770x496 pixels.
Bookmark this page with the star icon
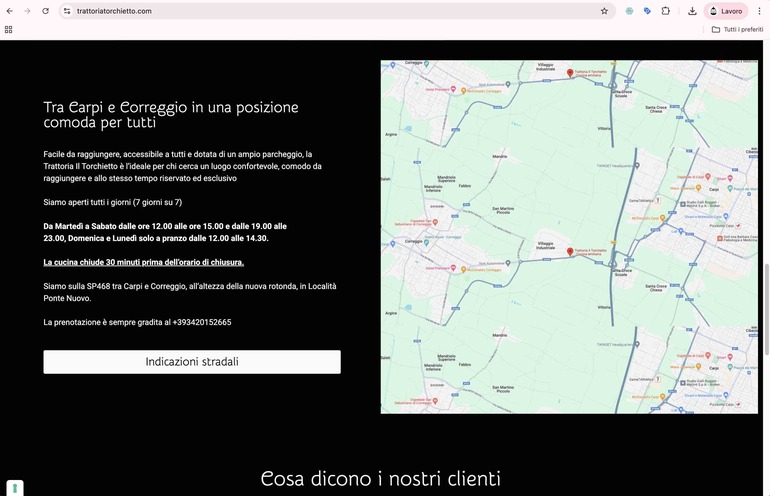[x=604, y=11]
